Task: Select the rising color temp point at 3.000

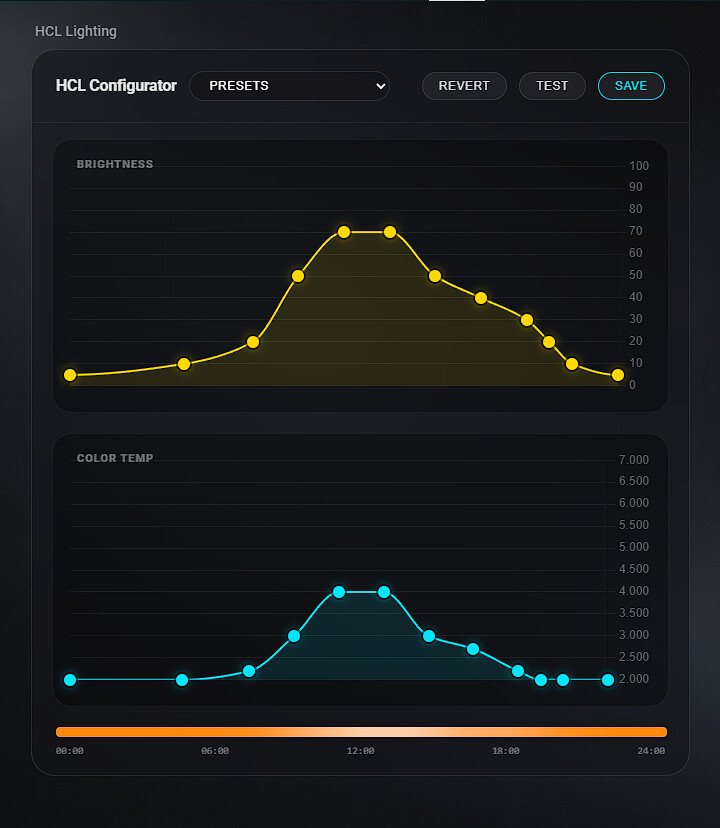Action: 294,636
